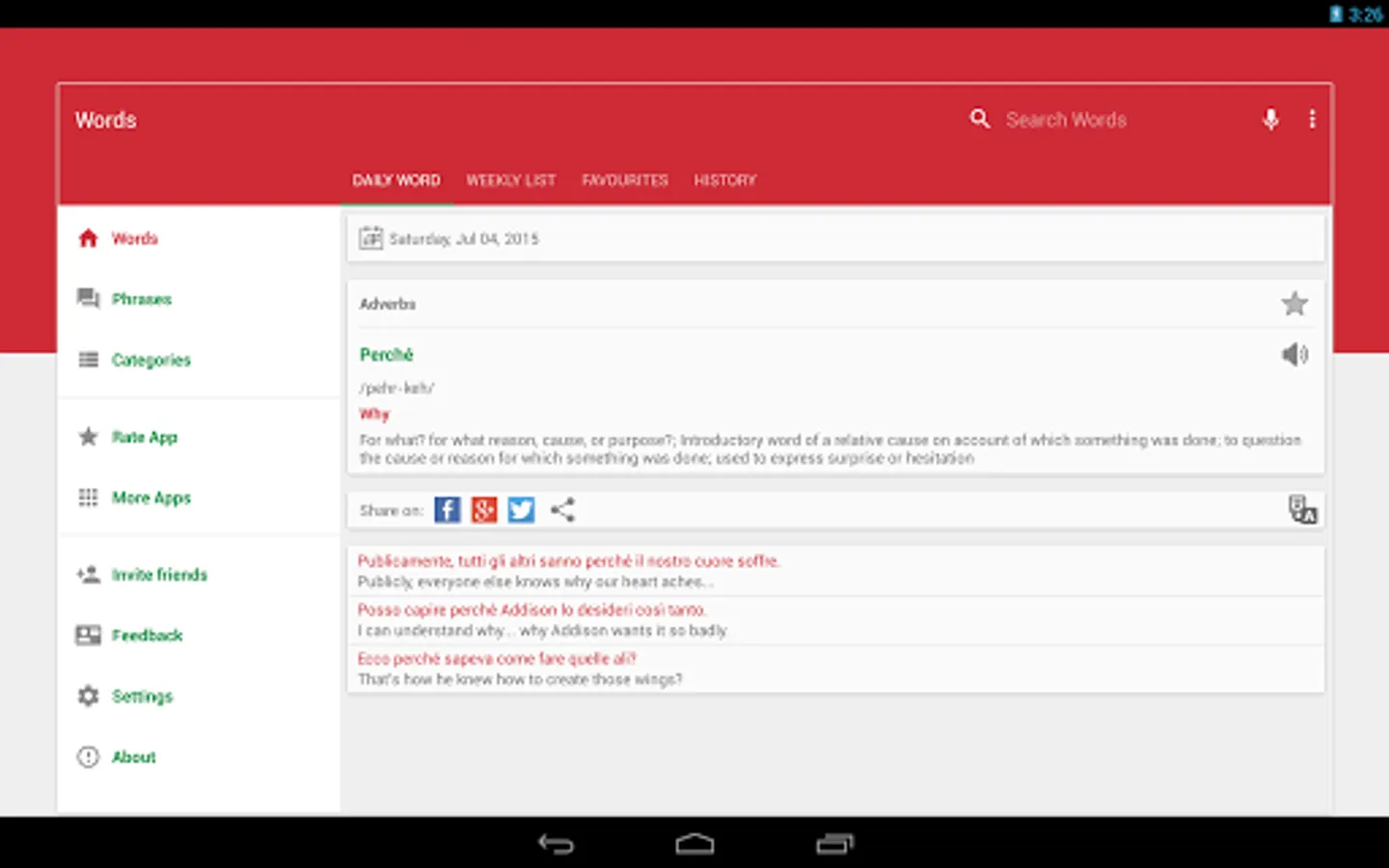Viewport: 1389px width, 868px height.
Task: Share word on Google Plus
Action: pos(484,509)
